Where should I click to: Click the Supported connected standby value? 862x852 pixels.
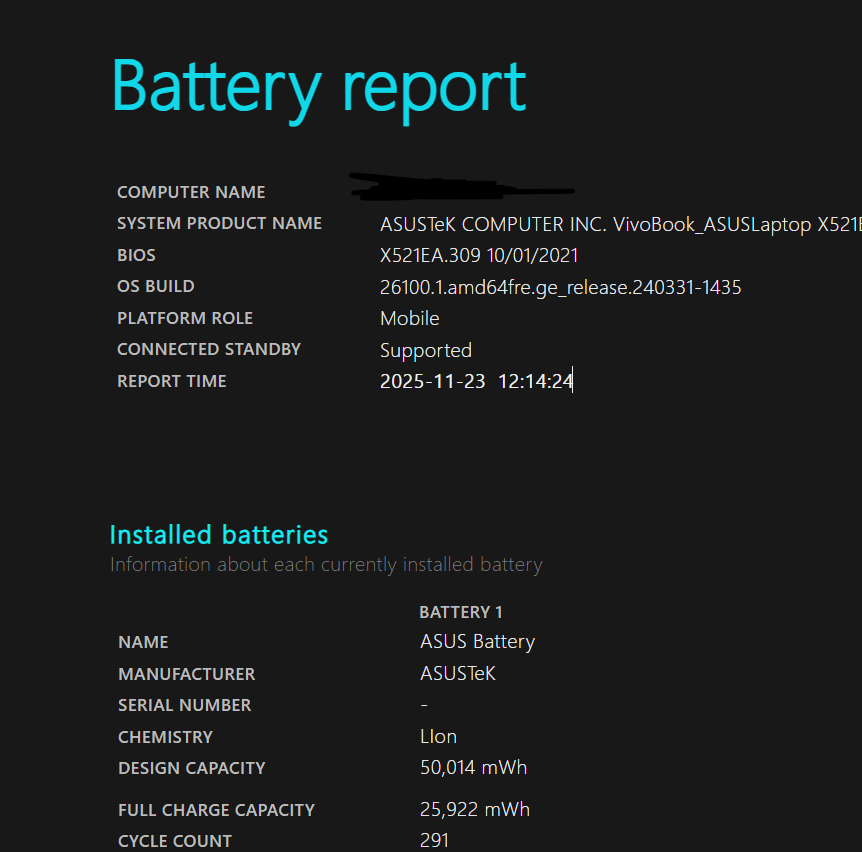[x=425, y=350]
